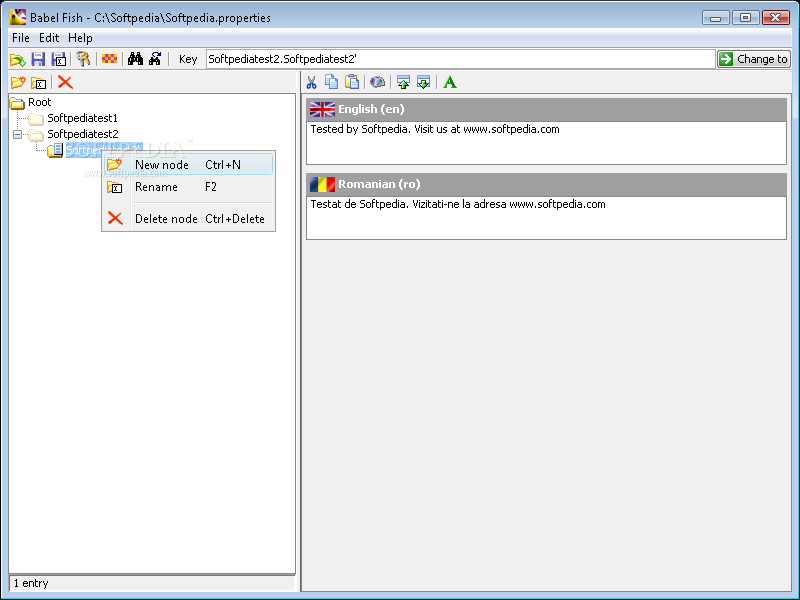Select Softpediatest1 in the tree
Viewport: 800px width, 600px height.
(x=82, y=118)
